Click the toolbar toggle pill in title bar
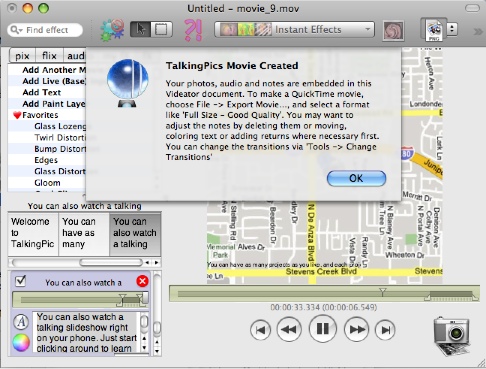The image size is (486, 369). pyautogui.click(x=472, y=8)
